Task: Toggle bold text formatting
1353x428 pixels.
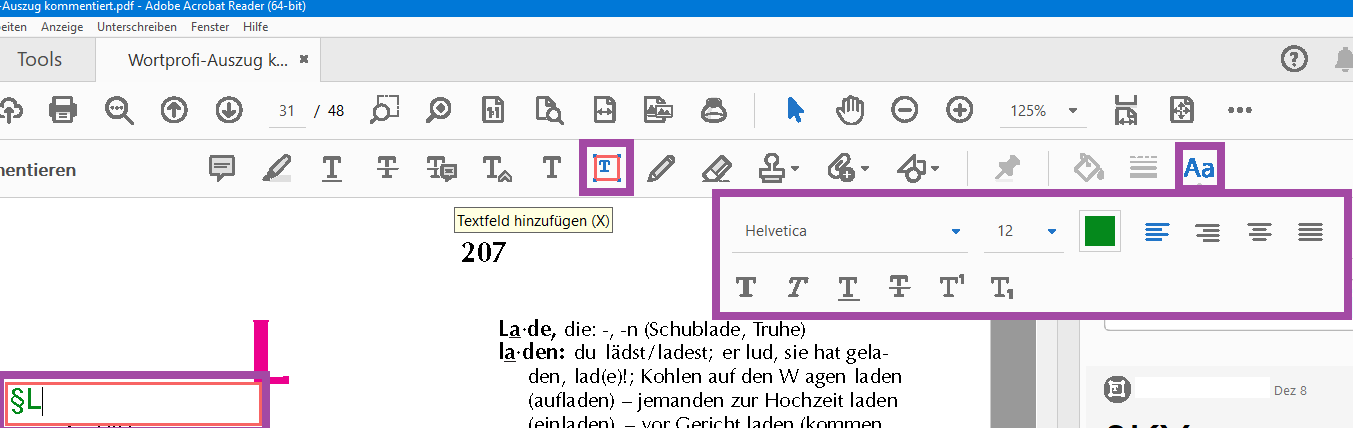Action: pyautogui.click(x=746, y=288)
